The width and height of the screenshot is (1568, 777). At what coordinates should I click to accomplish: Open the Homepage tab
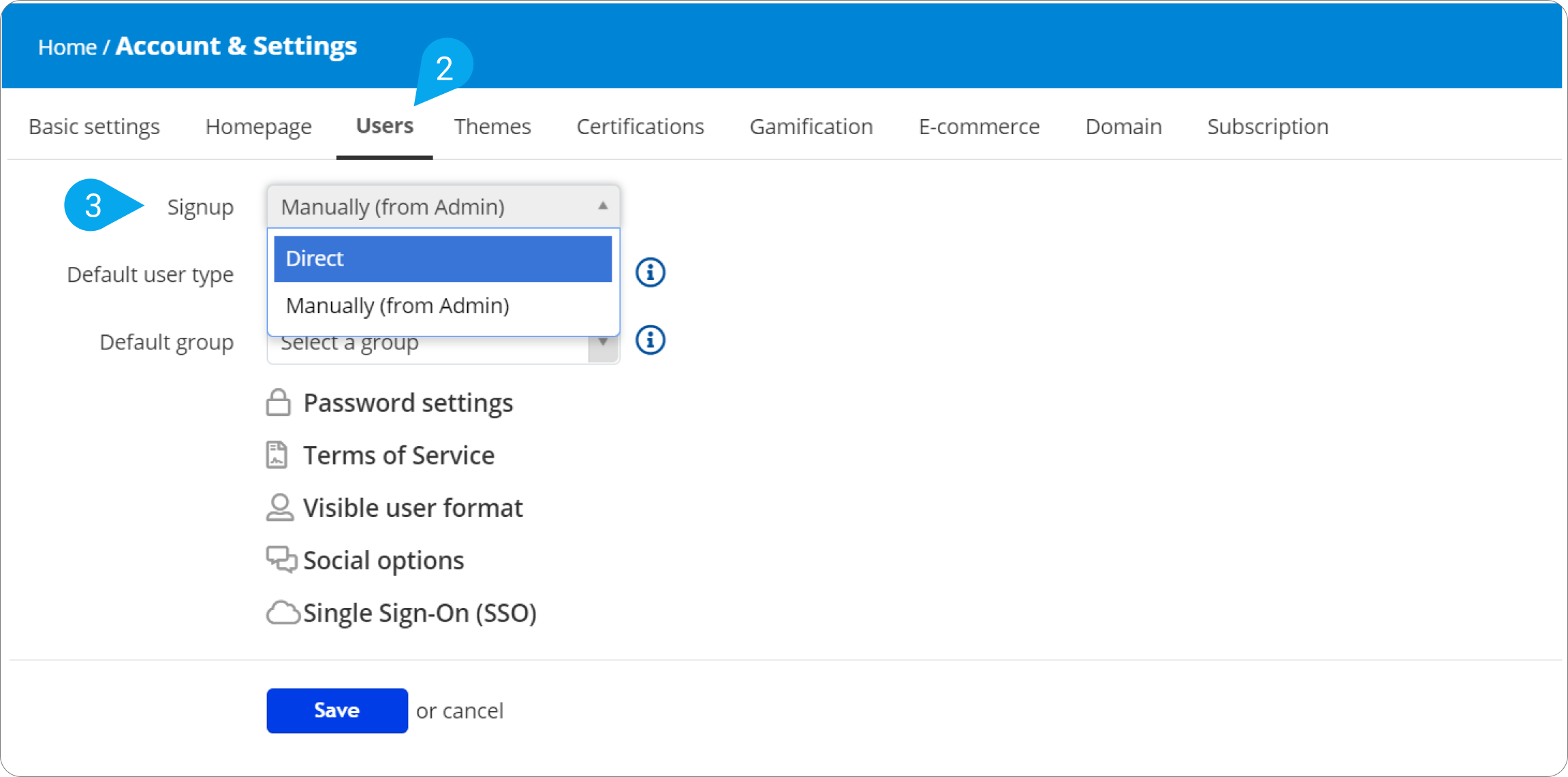(258, 127)
